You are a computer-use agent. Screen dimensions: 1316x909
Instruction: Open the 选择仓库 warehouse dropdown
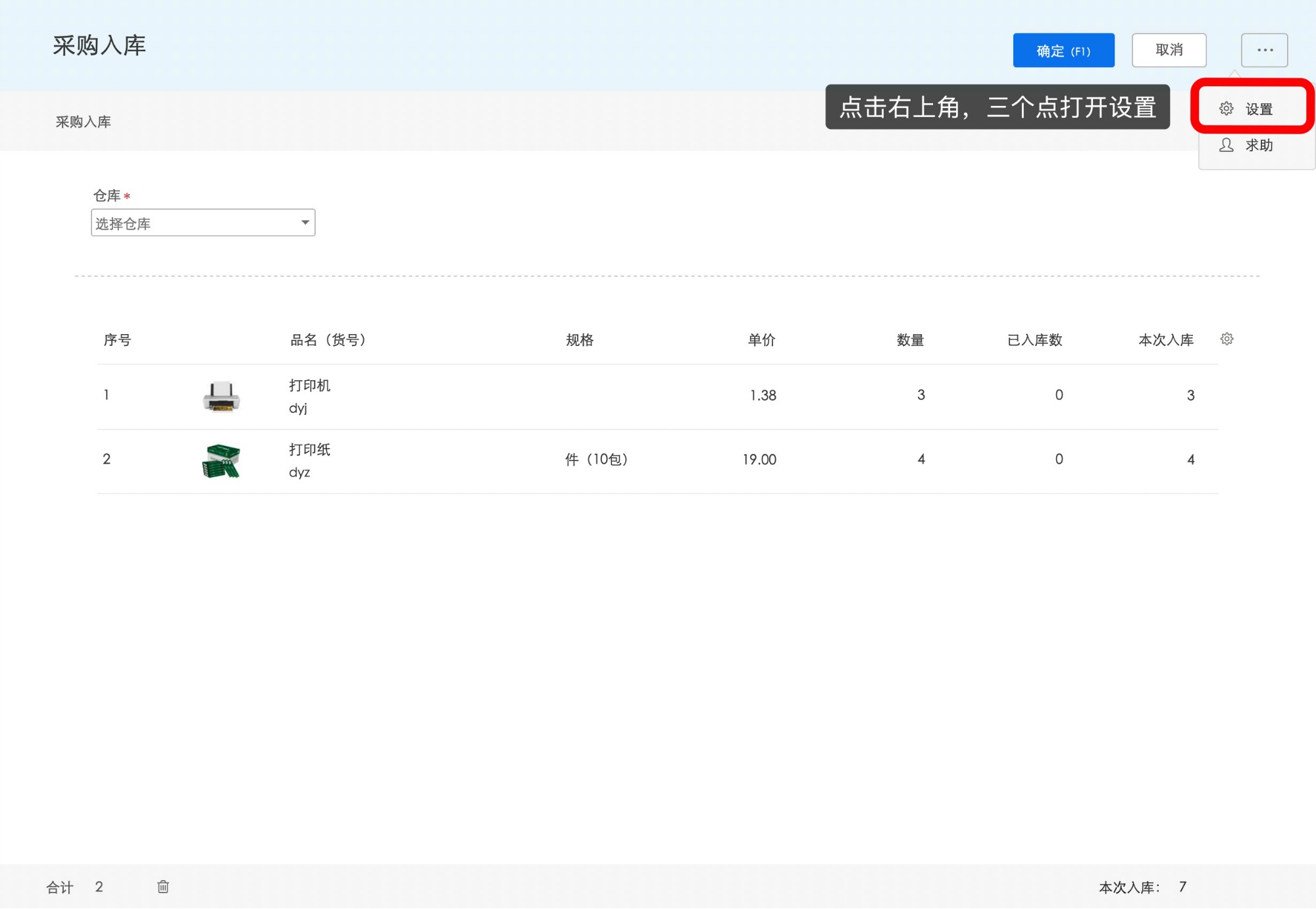coord(203,223)
